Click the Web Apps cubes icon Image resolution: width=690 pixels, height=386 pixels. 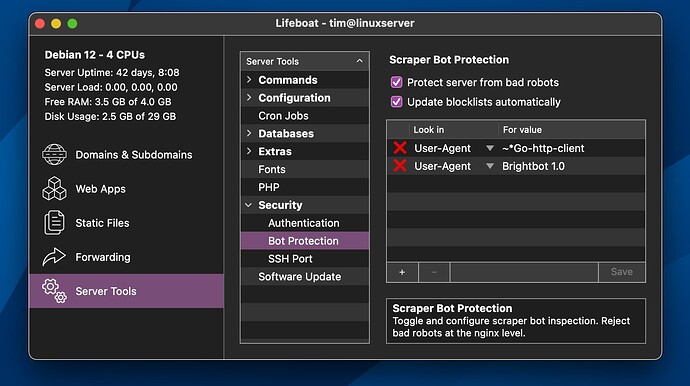pos(54,188)
